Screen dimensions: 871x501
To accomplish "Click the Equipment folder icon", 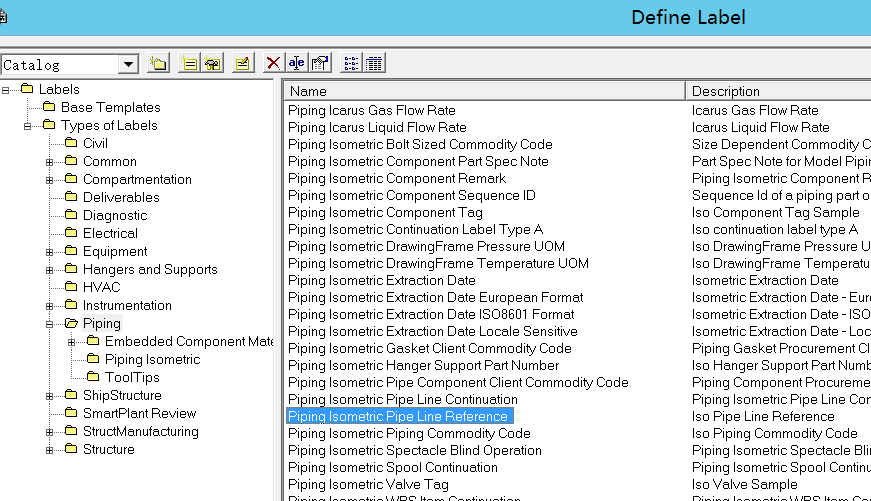I will click(71, 250).
